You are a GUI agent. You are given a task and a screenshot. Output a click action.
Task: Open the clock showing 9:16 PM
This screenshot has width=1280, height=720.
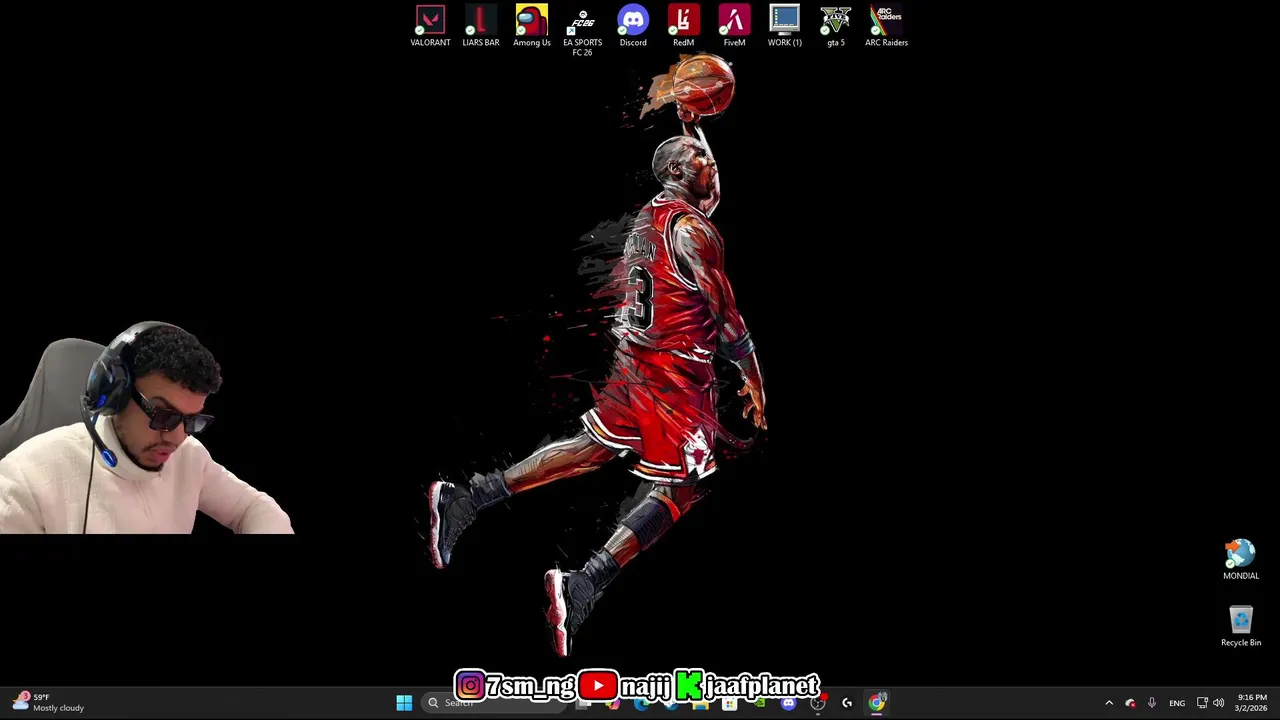(x=1252, y=703)
